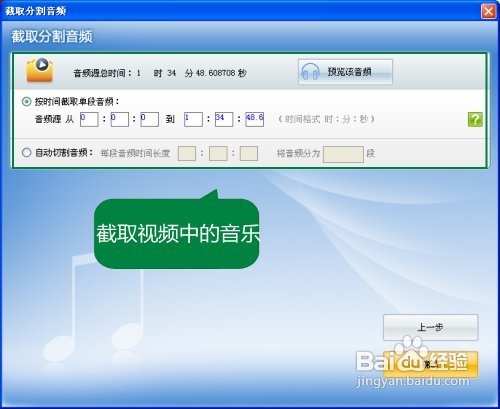Click the end minute field showing 34
The image size is (500, 409).
[224, 119]
